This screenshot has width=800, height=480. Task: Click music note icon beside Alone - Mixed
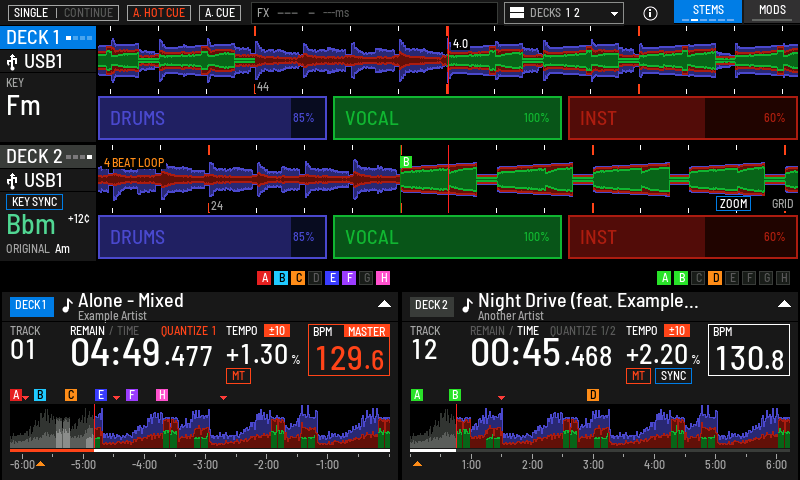[x=67, y=305]
